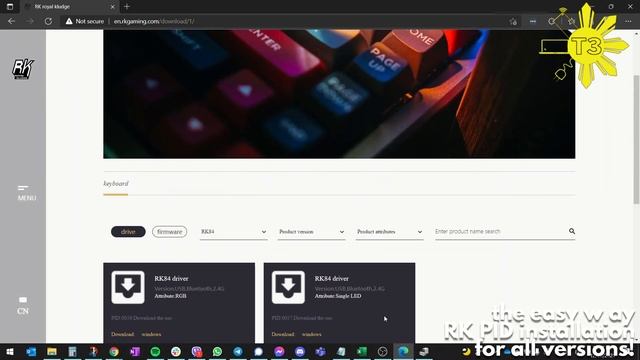Open the RK84 product dropdown
The width and height of the screenshot is (640, 360).
233,232
